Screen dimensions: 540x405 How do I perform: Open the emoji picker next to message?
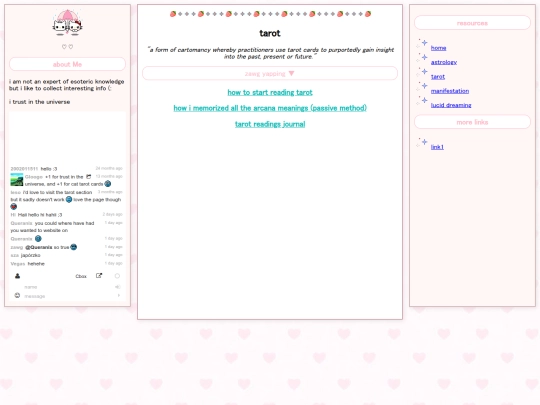[17, 295]
